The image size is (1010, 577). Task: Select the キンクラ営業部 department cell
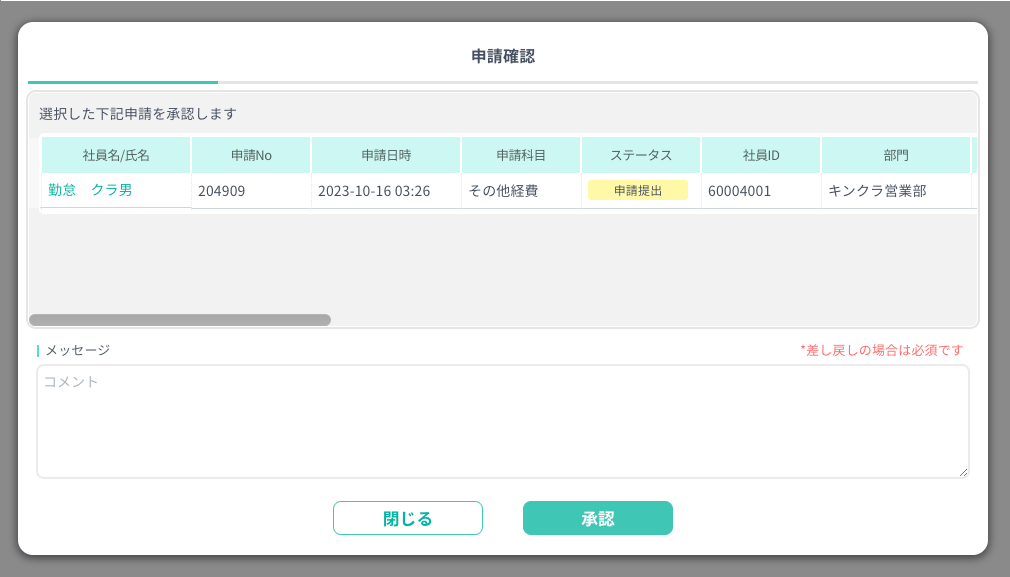pos(896,191)
